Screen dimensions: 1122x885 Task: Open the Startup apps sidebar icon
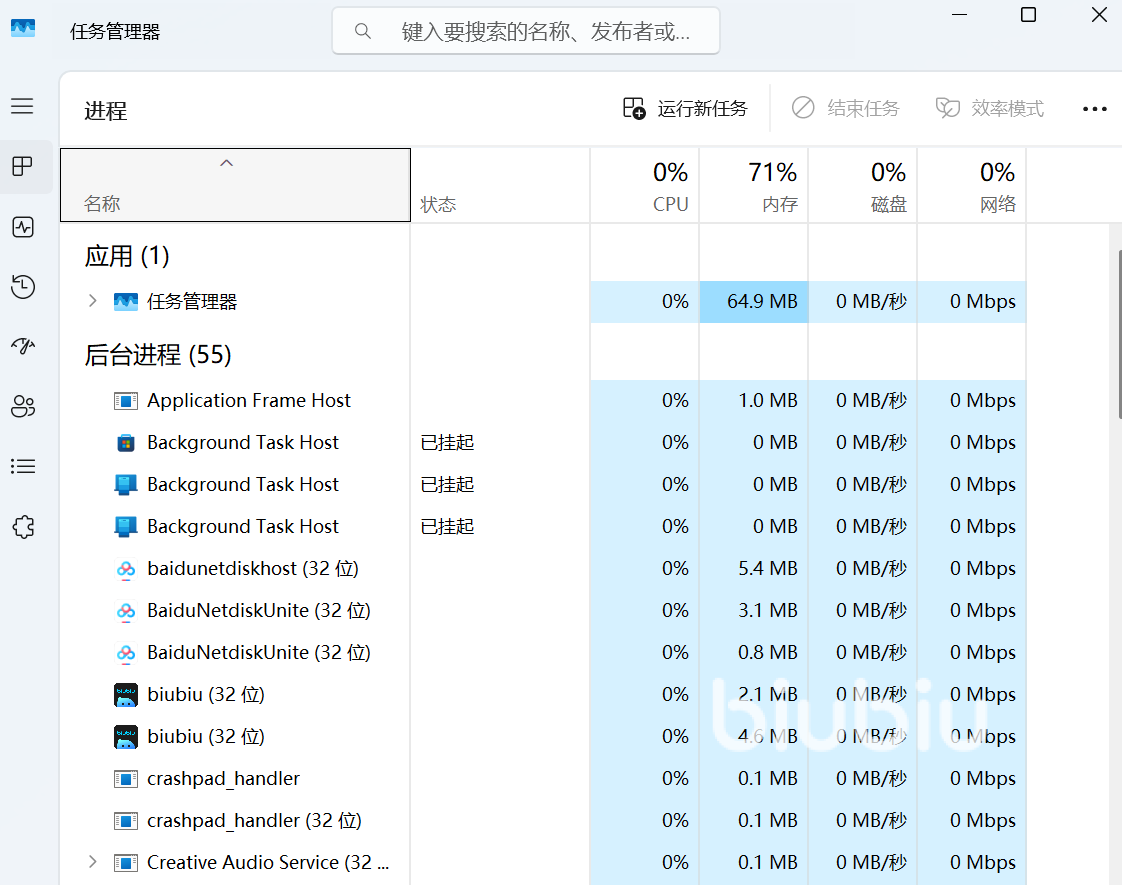coord(22,346)
